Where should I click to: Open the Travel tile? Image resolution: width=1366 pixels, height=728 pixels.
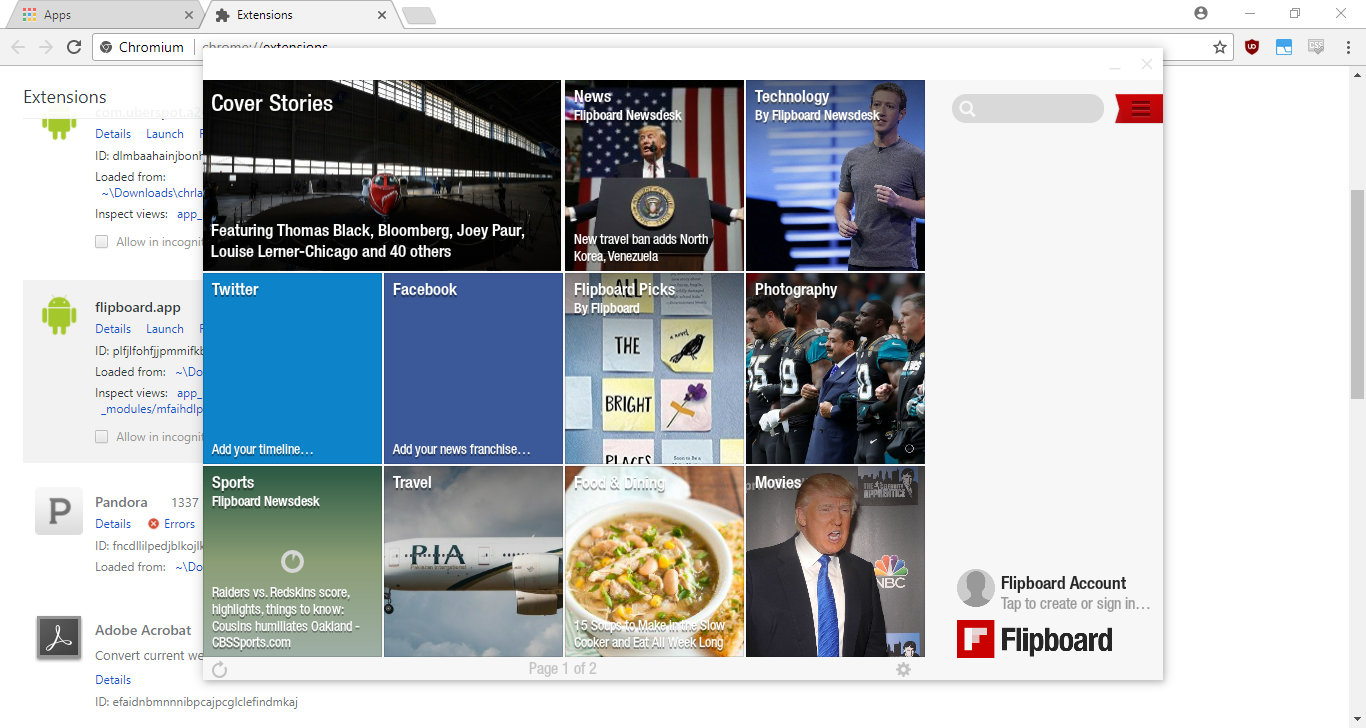tap(473, 561)
